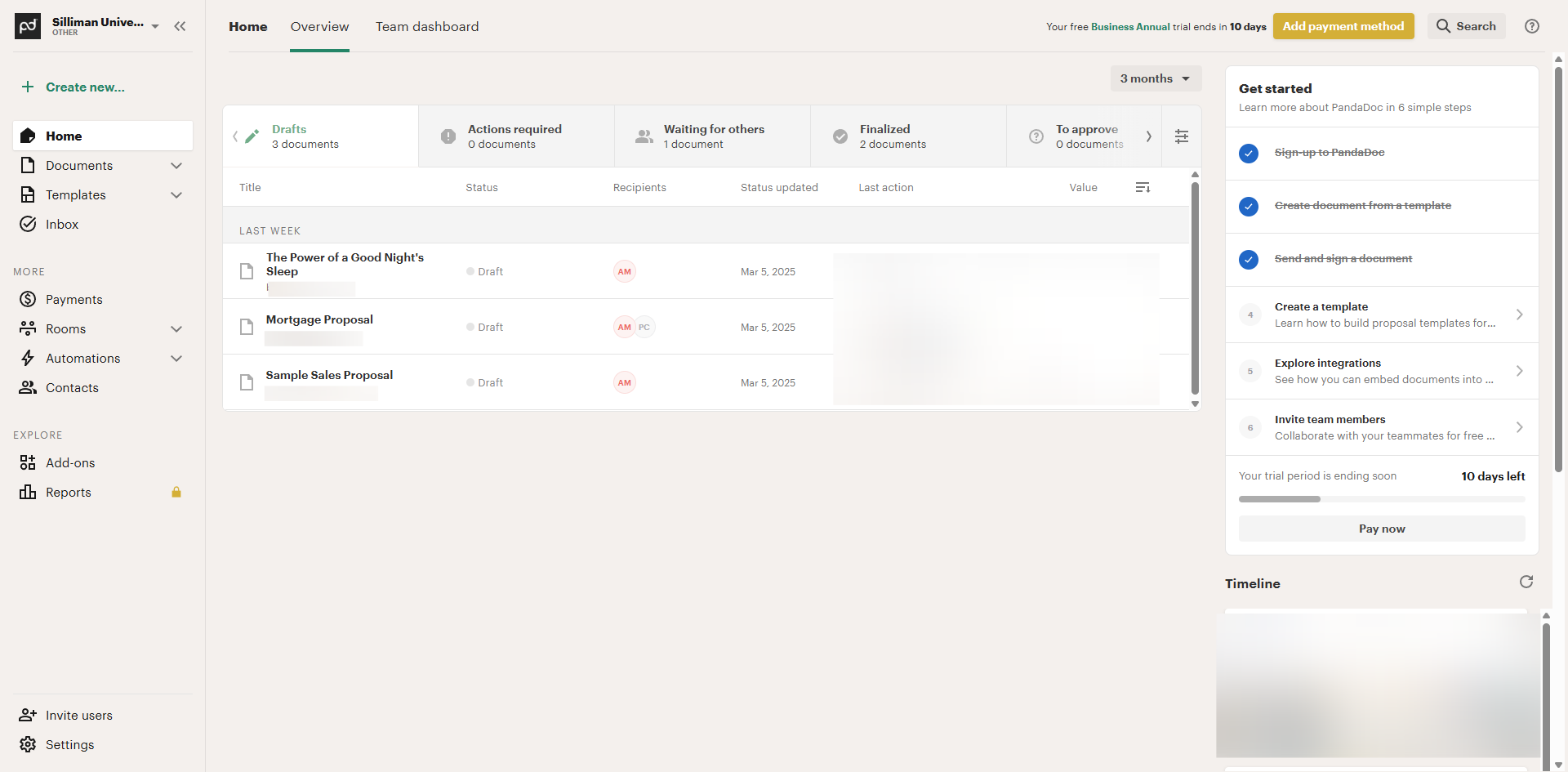This screenshot has width=1568, height=772.
Task: Open dashboard filter settings icon
Action: point(1181,136)
